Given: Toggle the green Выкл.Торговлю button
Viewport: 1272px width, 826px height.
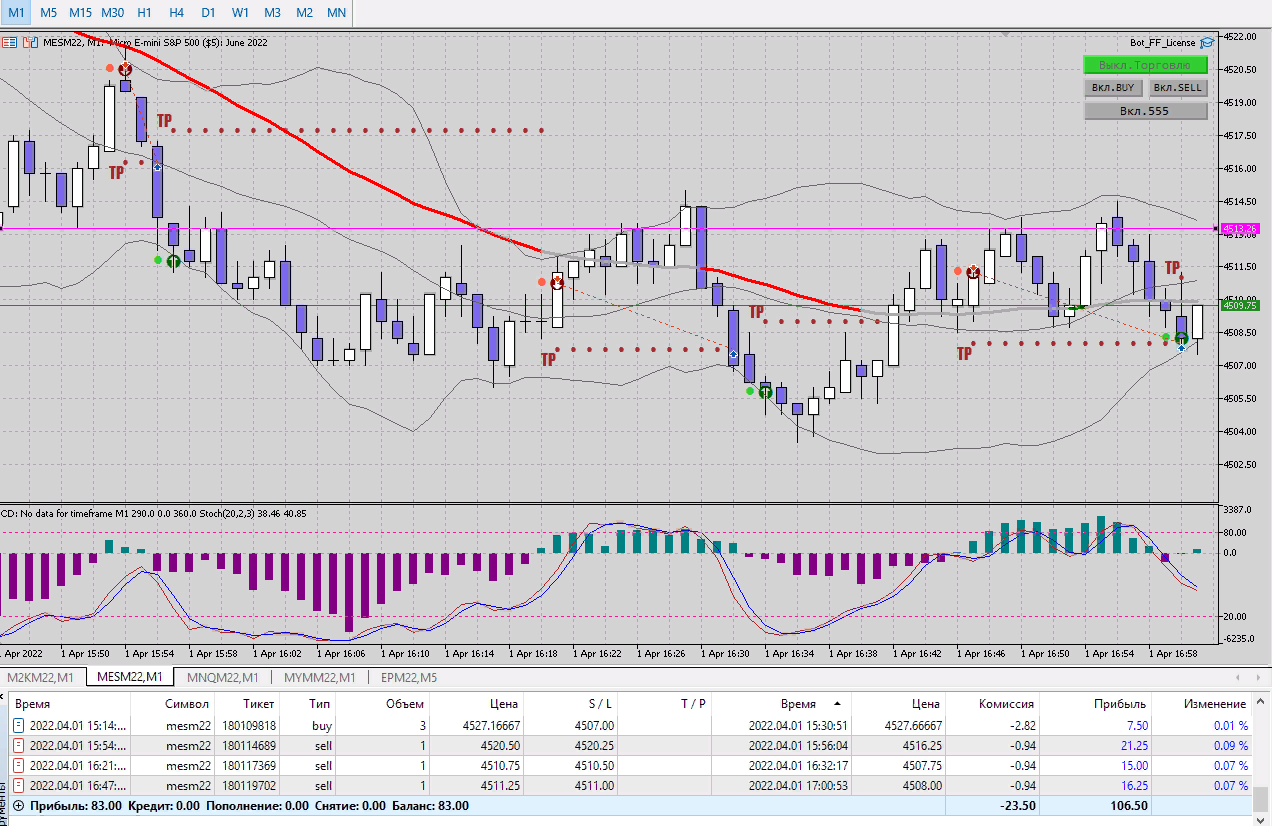Looking at the screenshot, I should pyautogui.click(x=1145, y=65).
